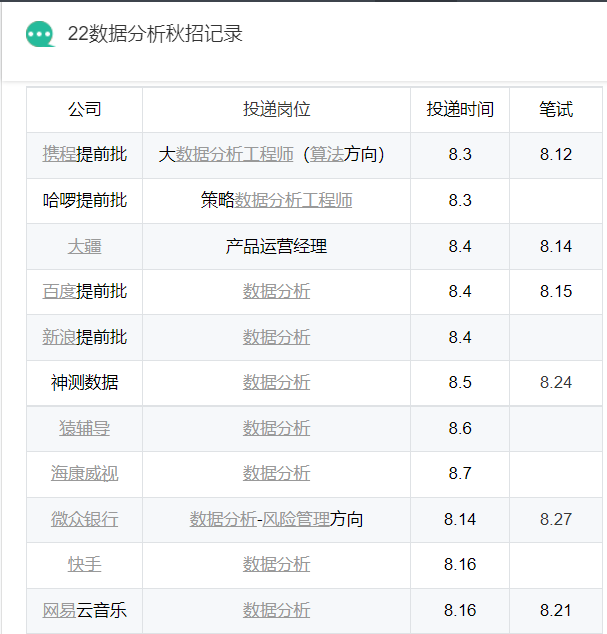The height and width of the screenshot is (634, 607).
Task: Click the 笔试 column header
Action: pyautogui.click(x=556, y=109)
